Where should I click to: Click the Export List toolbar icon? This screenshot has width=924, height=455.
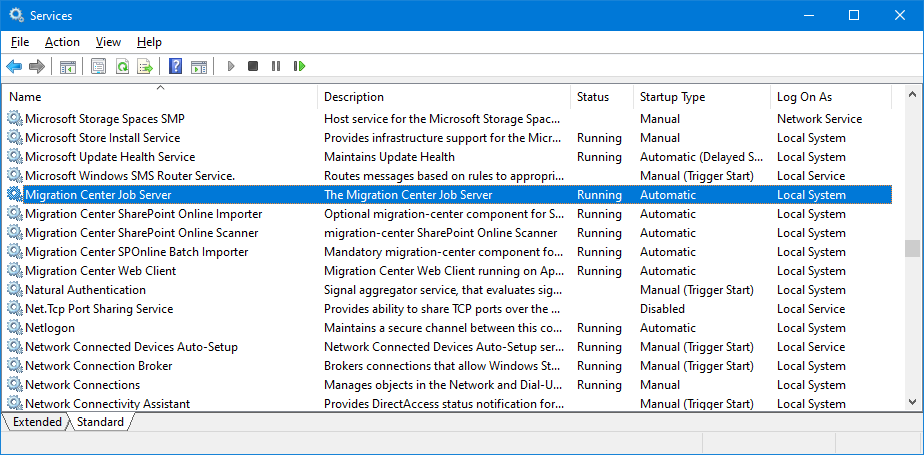[145, 66]
